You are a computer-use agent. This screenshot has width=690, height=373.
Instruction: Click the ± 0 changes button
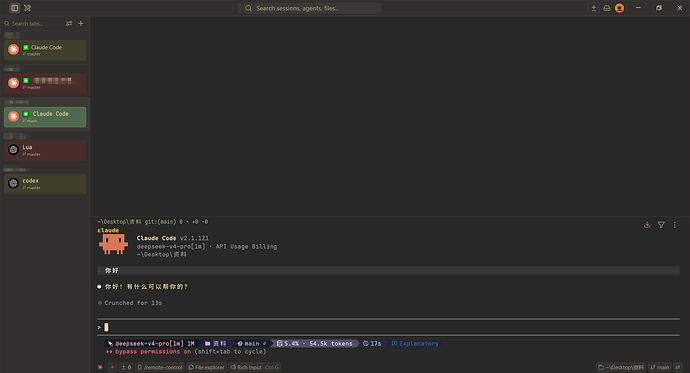coord(126,367)
